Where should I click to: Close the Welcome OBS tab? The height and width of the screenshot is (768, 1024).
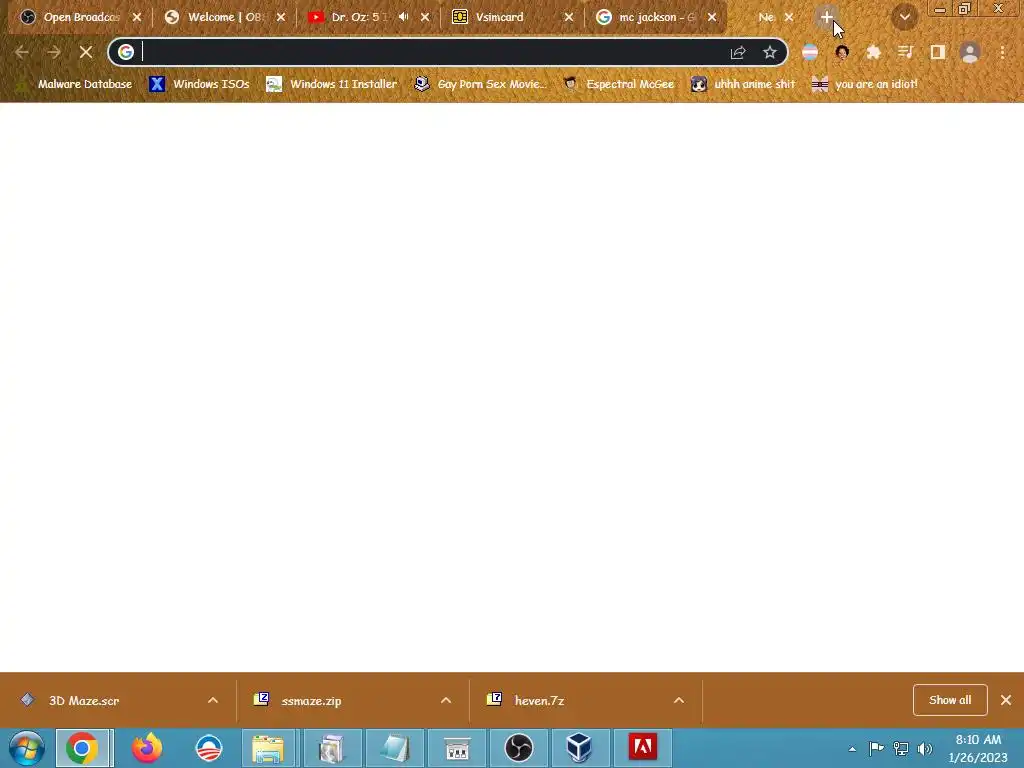click(x=281, y=17)
